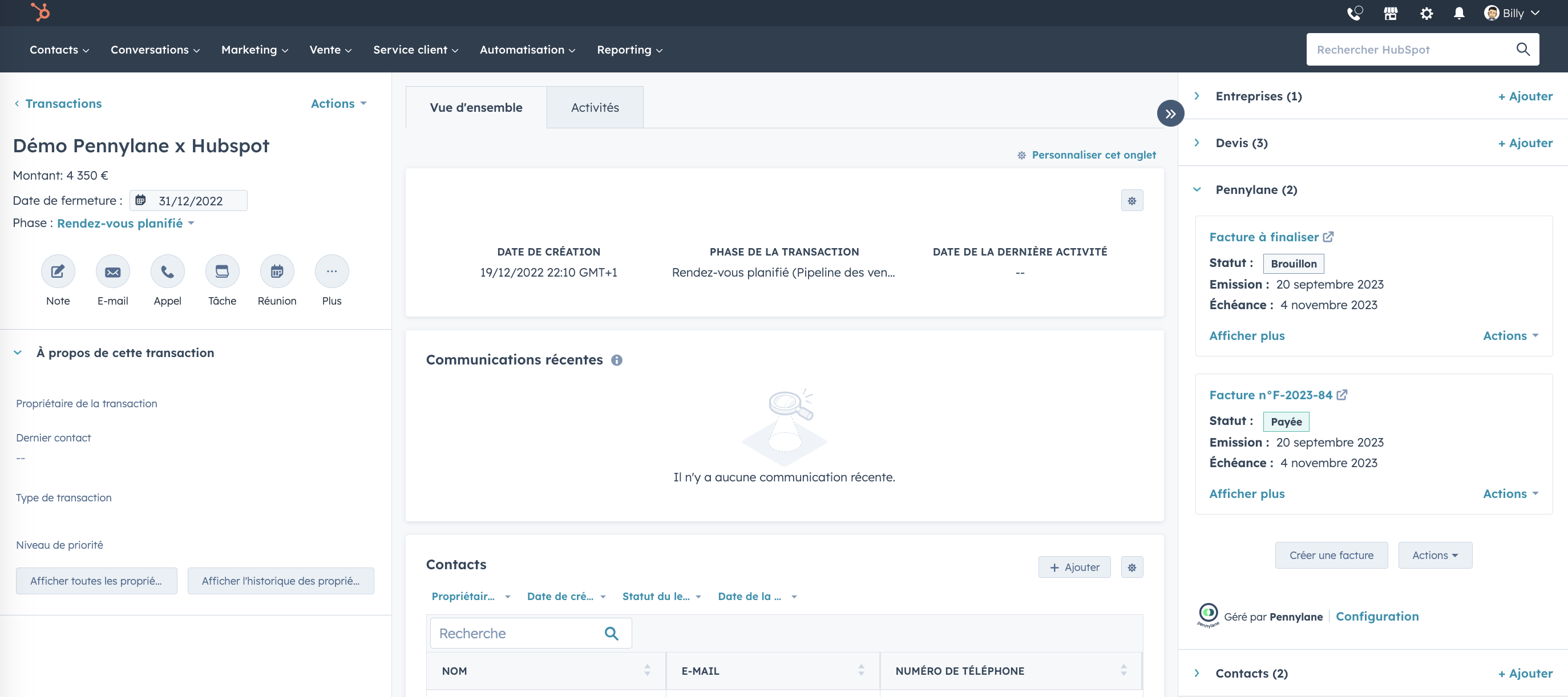Click Afficher toutes les propriétés button

[x=96, y=581]
